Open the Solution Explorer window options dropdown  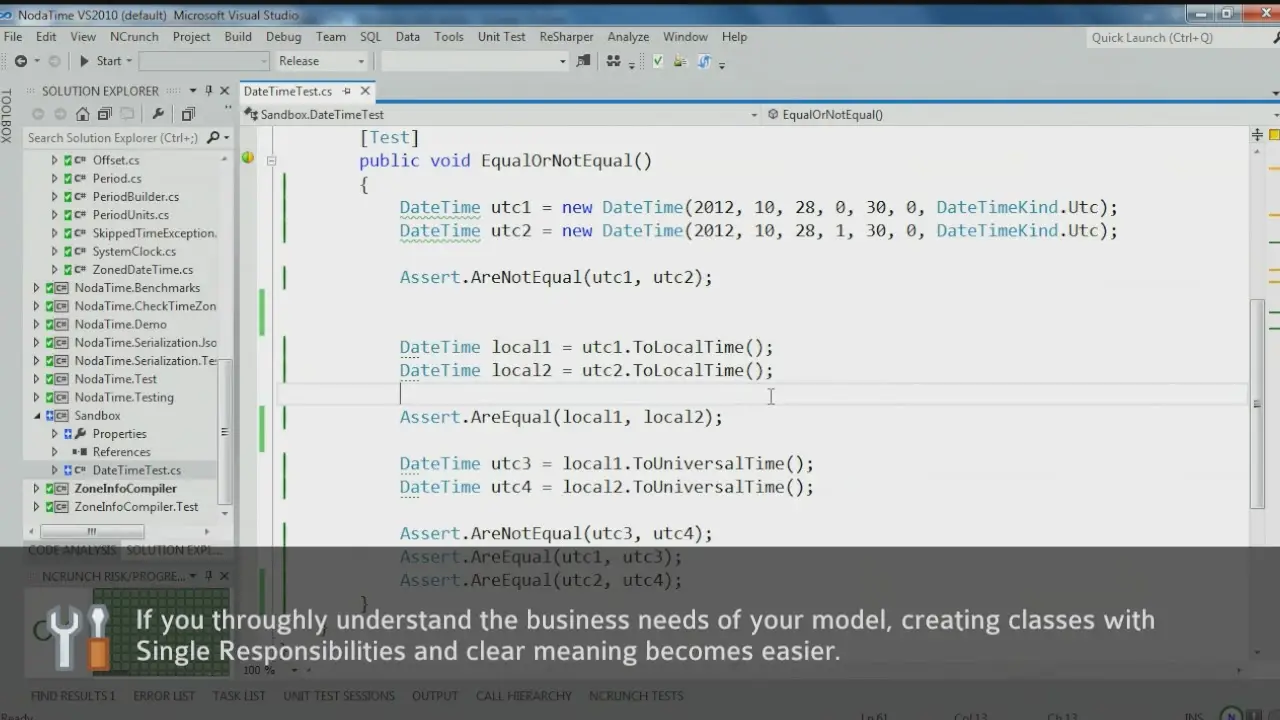[x=193, y=91]
